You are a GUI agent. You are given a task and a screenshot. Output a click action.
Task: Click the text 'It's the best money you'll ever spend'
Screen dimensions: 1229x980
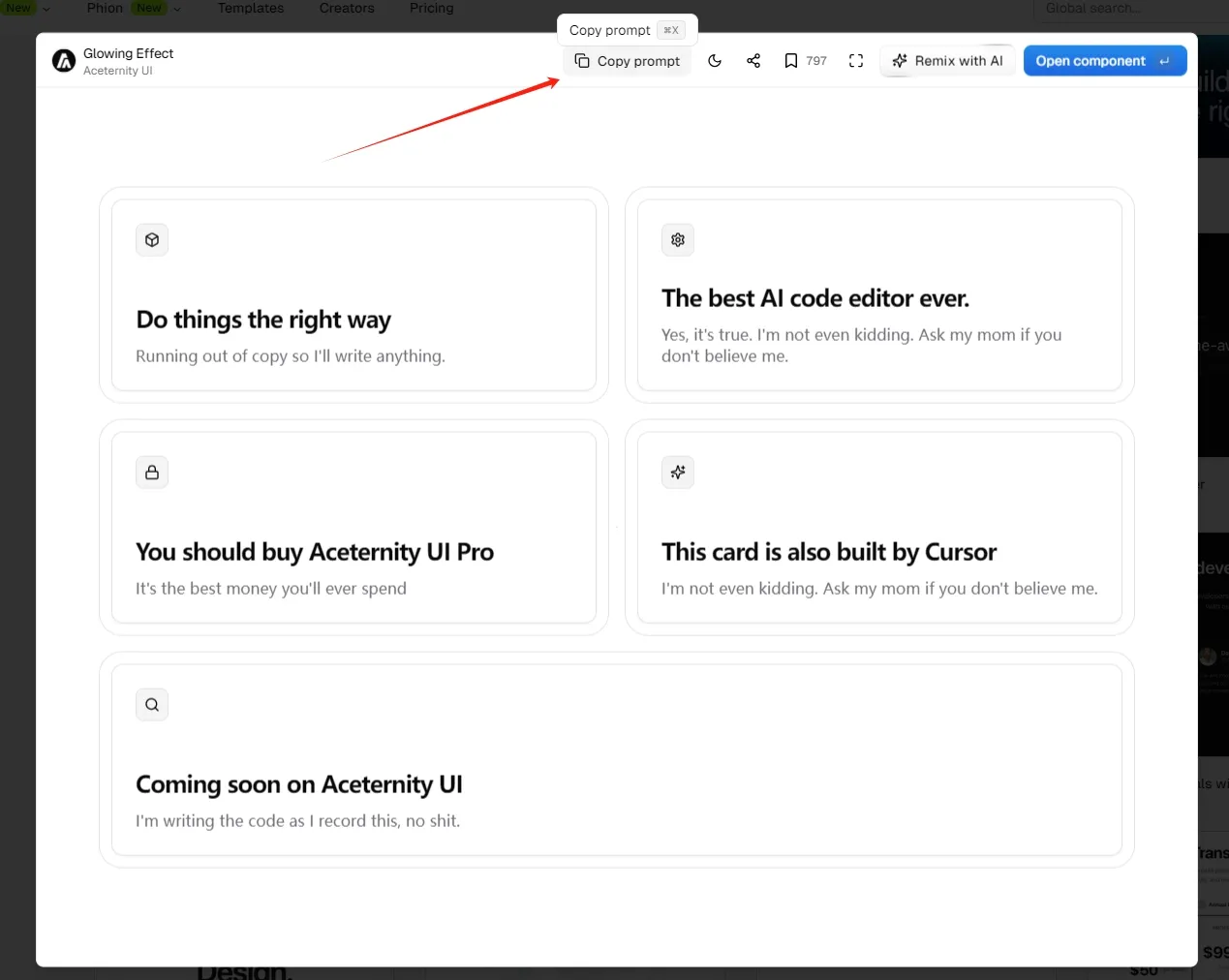(x=271, y=589)
